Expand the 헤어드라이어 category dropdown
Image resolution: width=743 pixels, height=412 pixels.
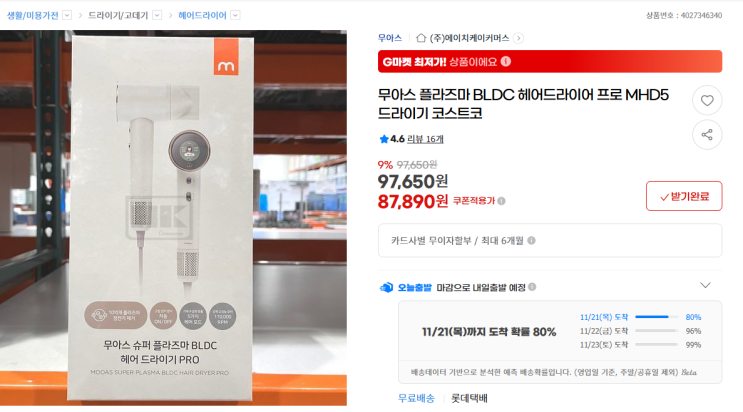pos(236,15)
